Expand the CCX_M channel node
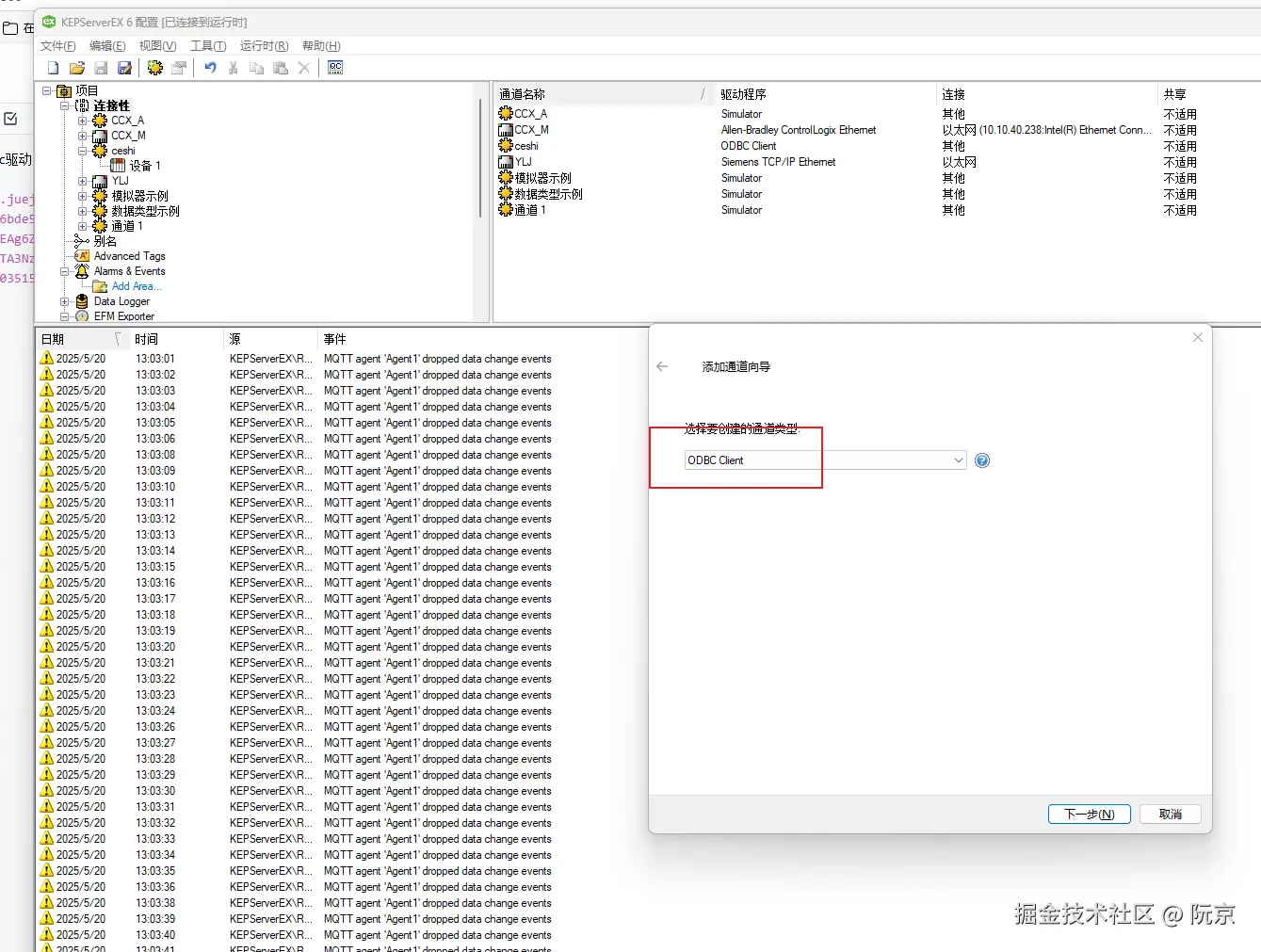This screenshot has height=952, width=1261. [82, 136]
